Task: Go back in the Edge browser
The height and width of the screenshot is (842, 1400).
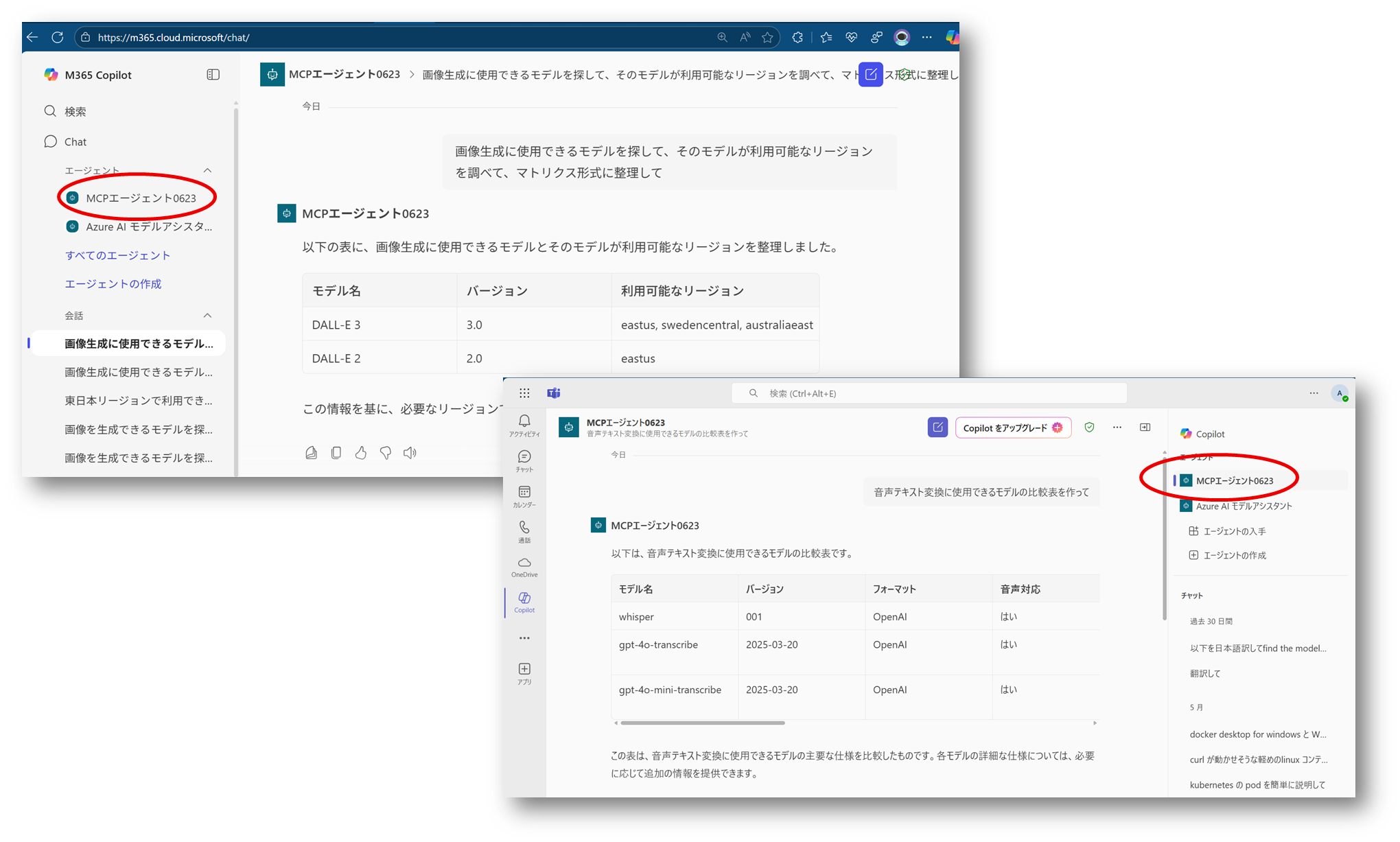Action: pyautogui.click(x=32, y=37)
